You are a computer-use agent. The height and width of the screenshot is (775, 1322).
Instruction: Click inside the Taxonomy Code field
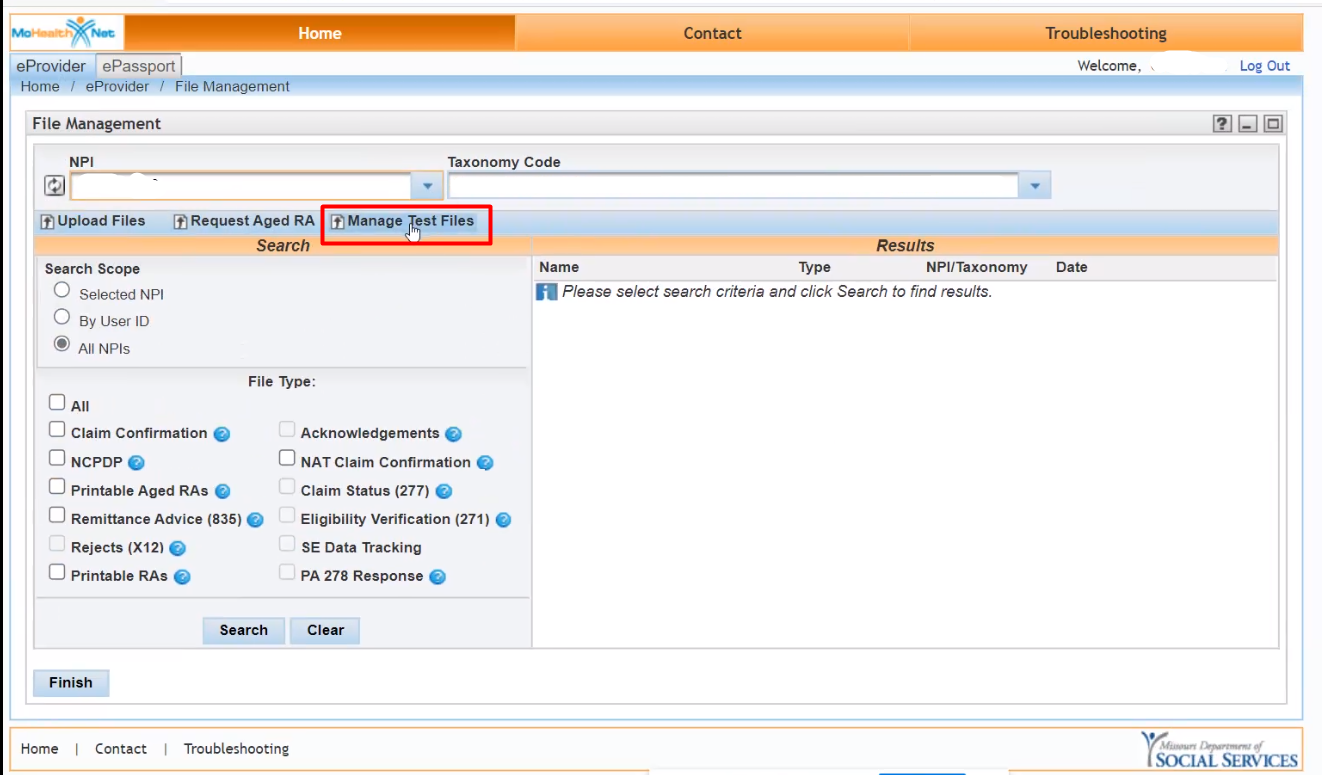(x=733, y=186)
